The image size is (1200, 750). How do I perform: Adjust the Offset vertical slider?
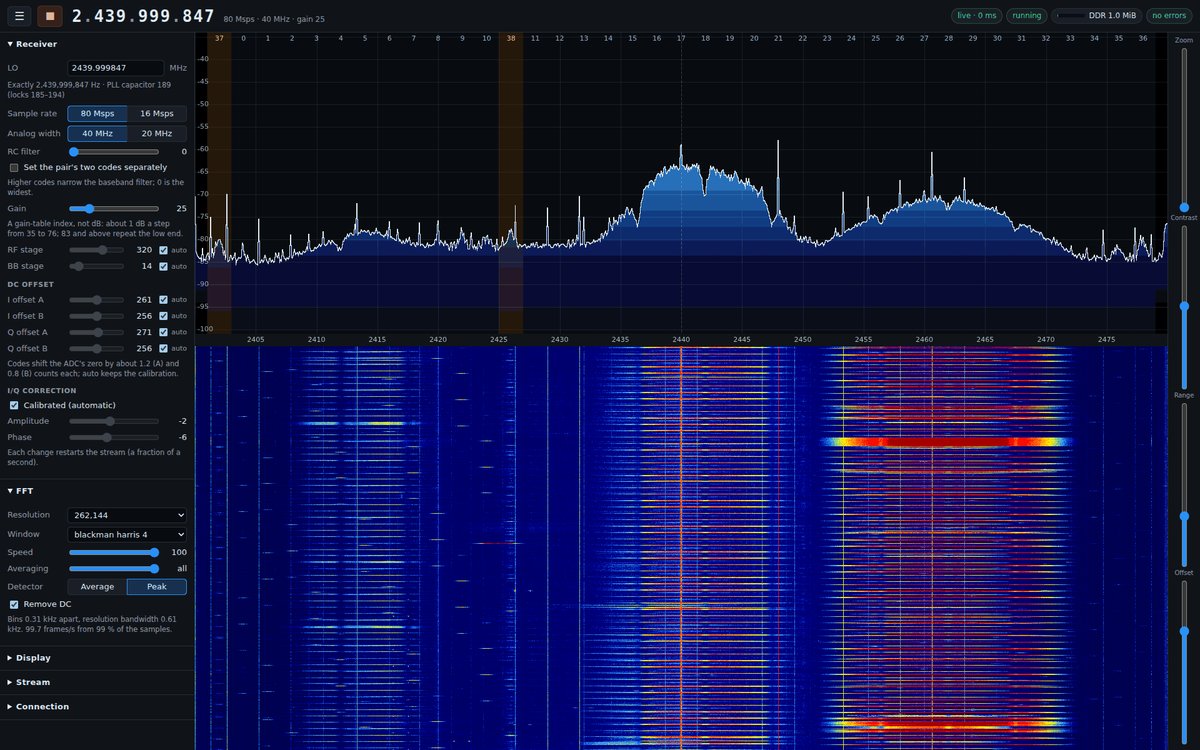1184,662
